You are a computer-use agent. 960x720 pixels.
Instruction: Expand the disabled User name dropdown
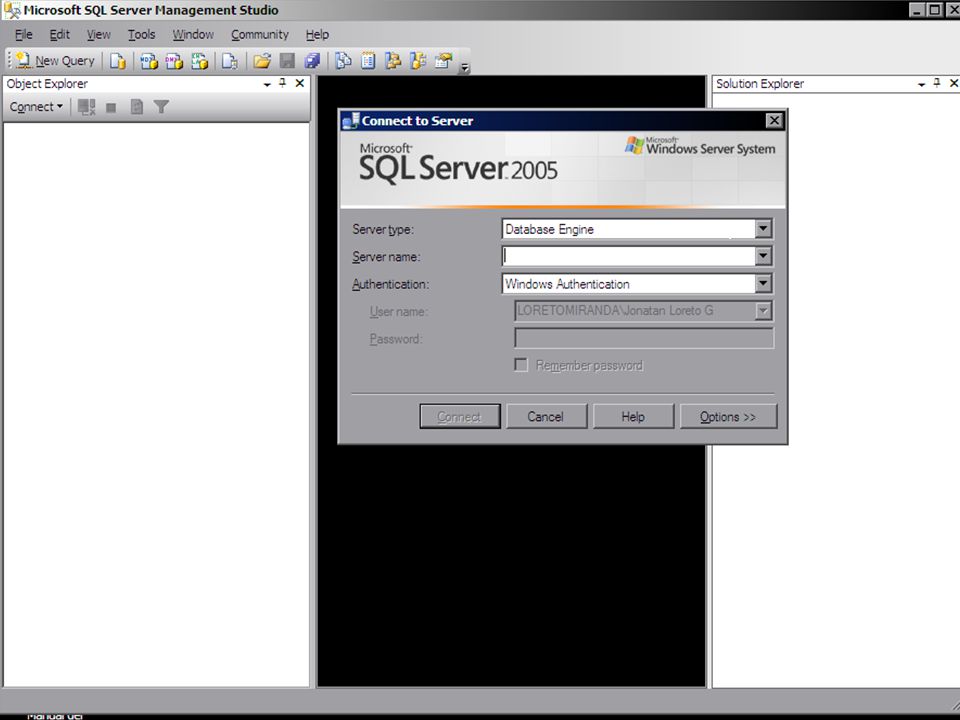pyautogui.click(x=763, y=311)
